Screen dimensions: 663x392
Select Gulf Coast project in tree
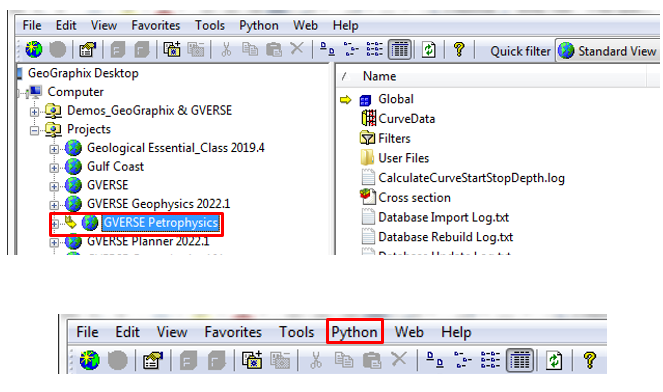[x=115, y=167]
